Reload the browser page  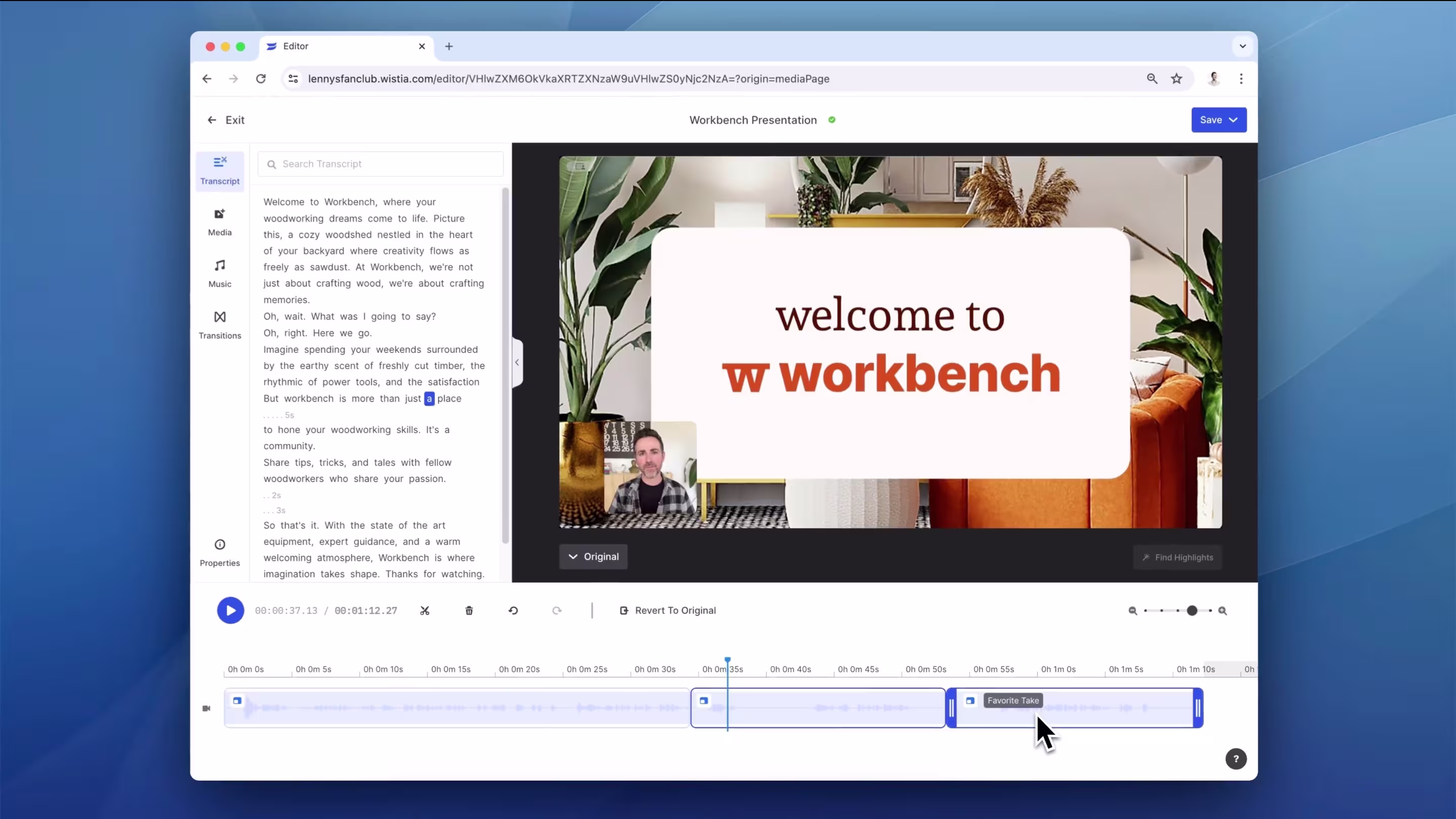pos(260,78)
